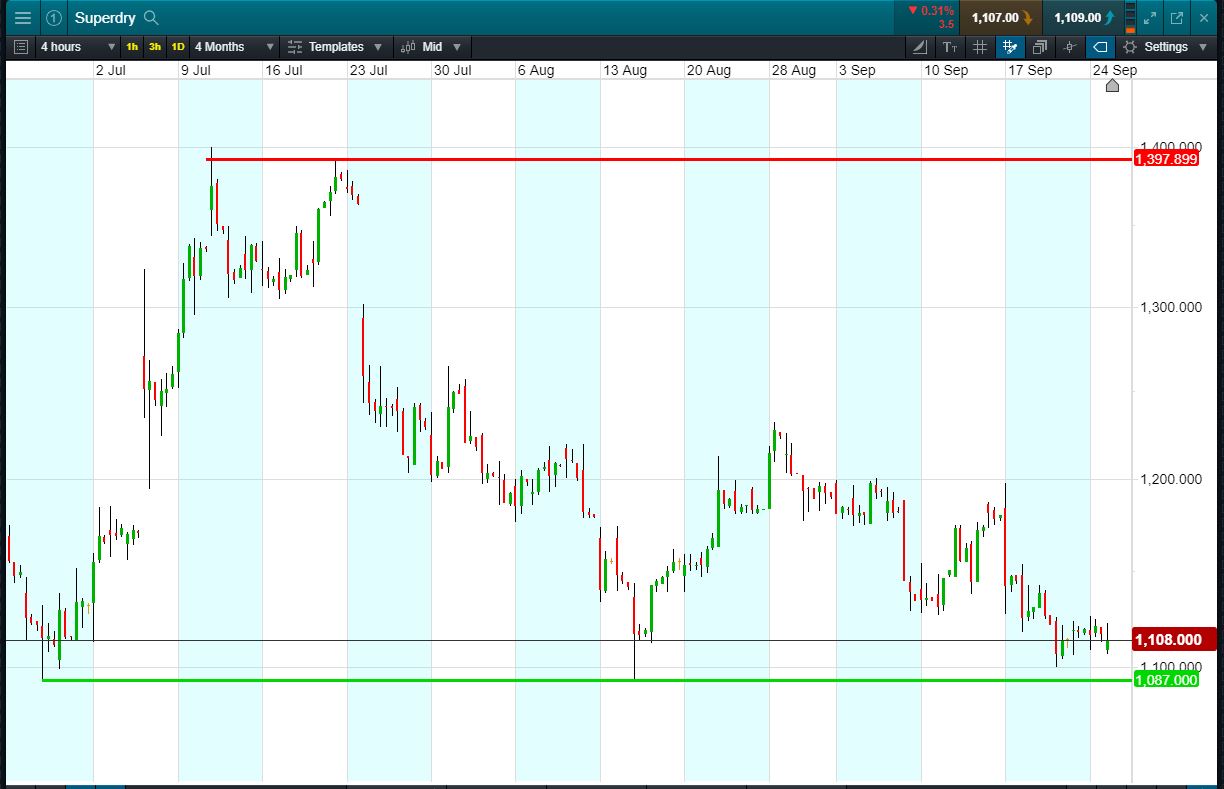Open the chart list panel icon
Screen dimensions: 1224x789
click(x=21, y=47)
